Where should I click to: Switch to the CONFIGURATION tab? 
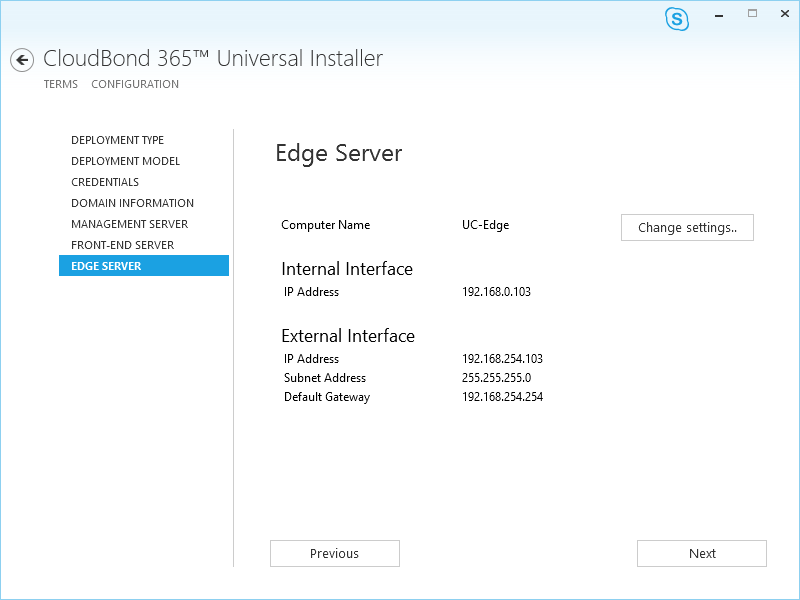point(135,84)
